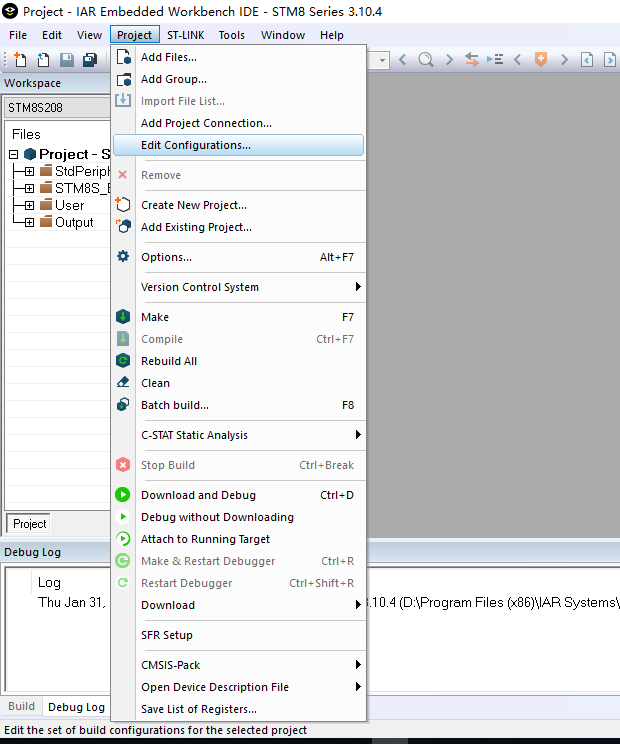Open the Help menu
The width and height of the screenshot is (620, 744).
click(332, 35)
